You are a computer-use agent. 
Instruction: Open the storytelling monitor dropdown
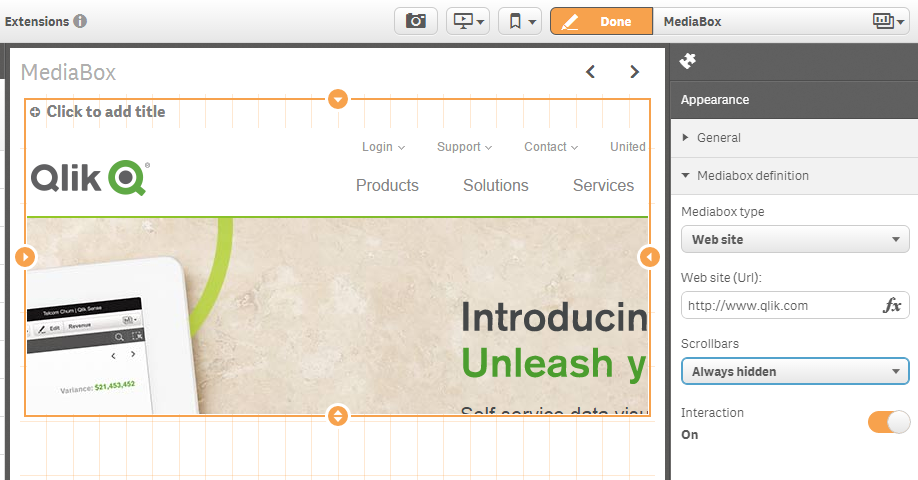point(468,22)
